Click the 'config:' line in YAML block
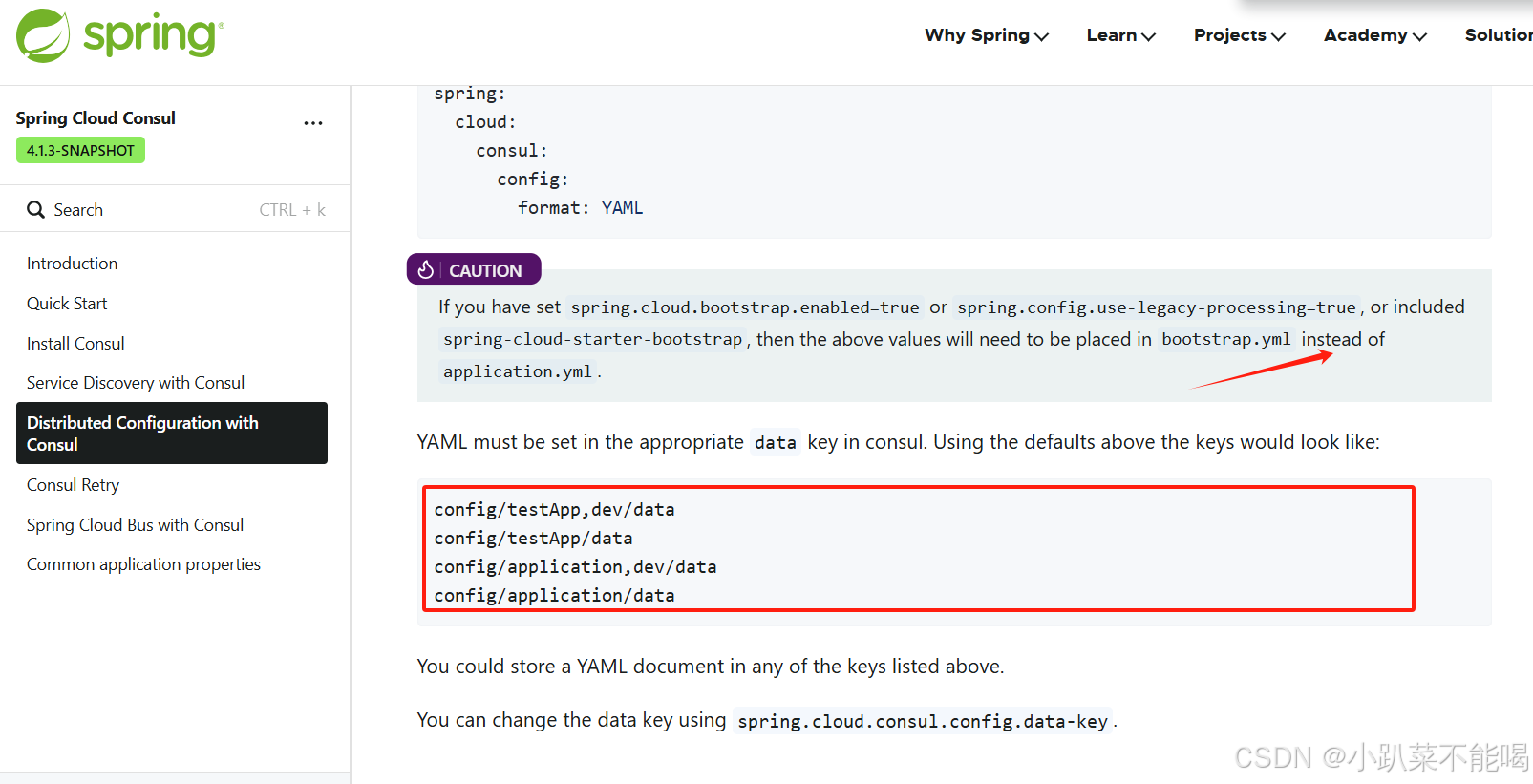Image resolution: width=1533 pixels, height=784 pixels. (533, 180)
